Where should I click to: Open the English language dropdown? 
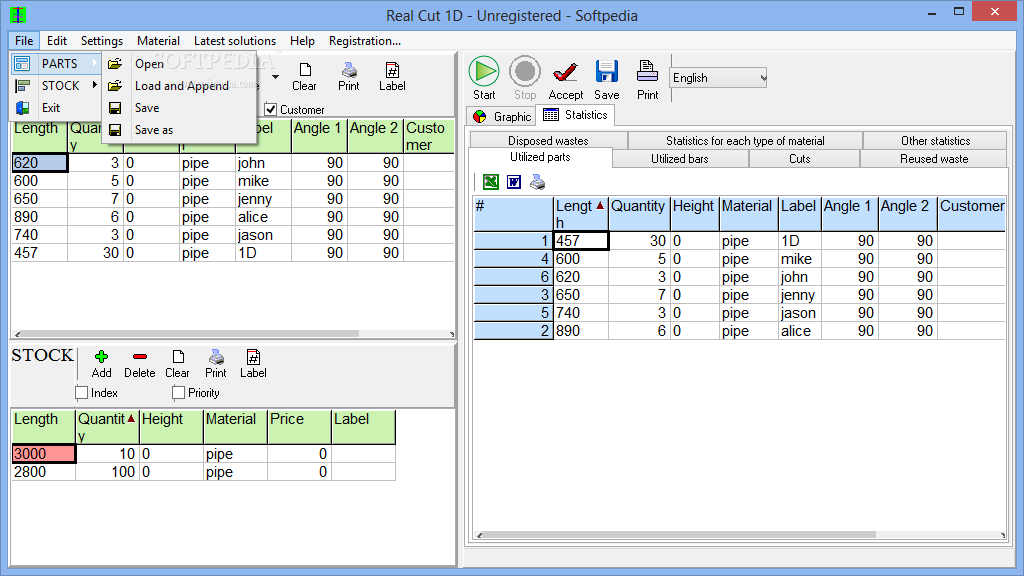(718, 78)
